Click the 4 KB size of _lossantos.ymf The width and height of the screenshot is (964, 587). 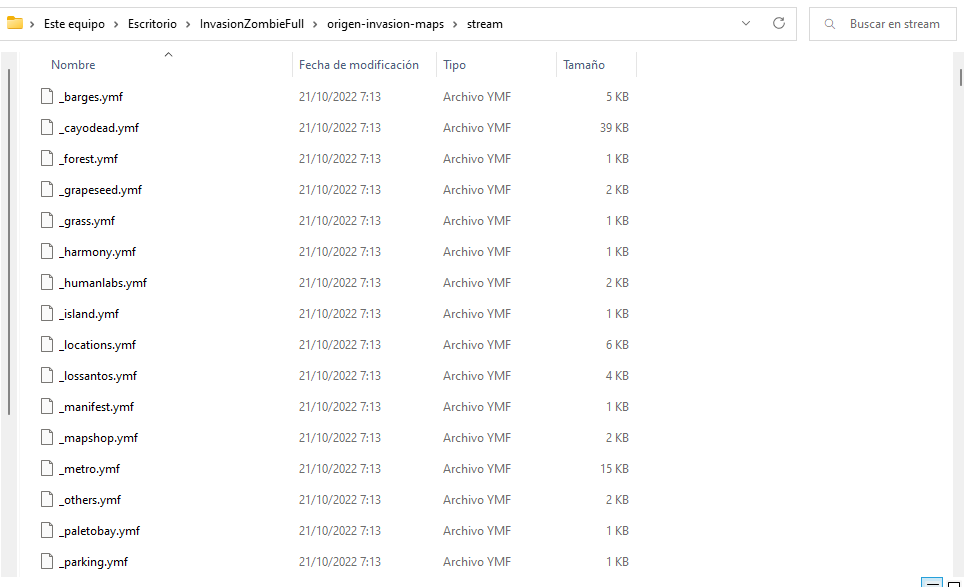[x=617, y=375]
